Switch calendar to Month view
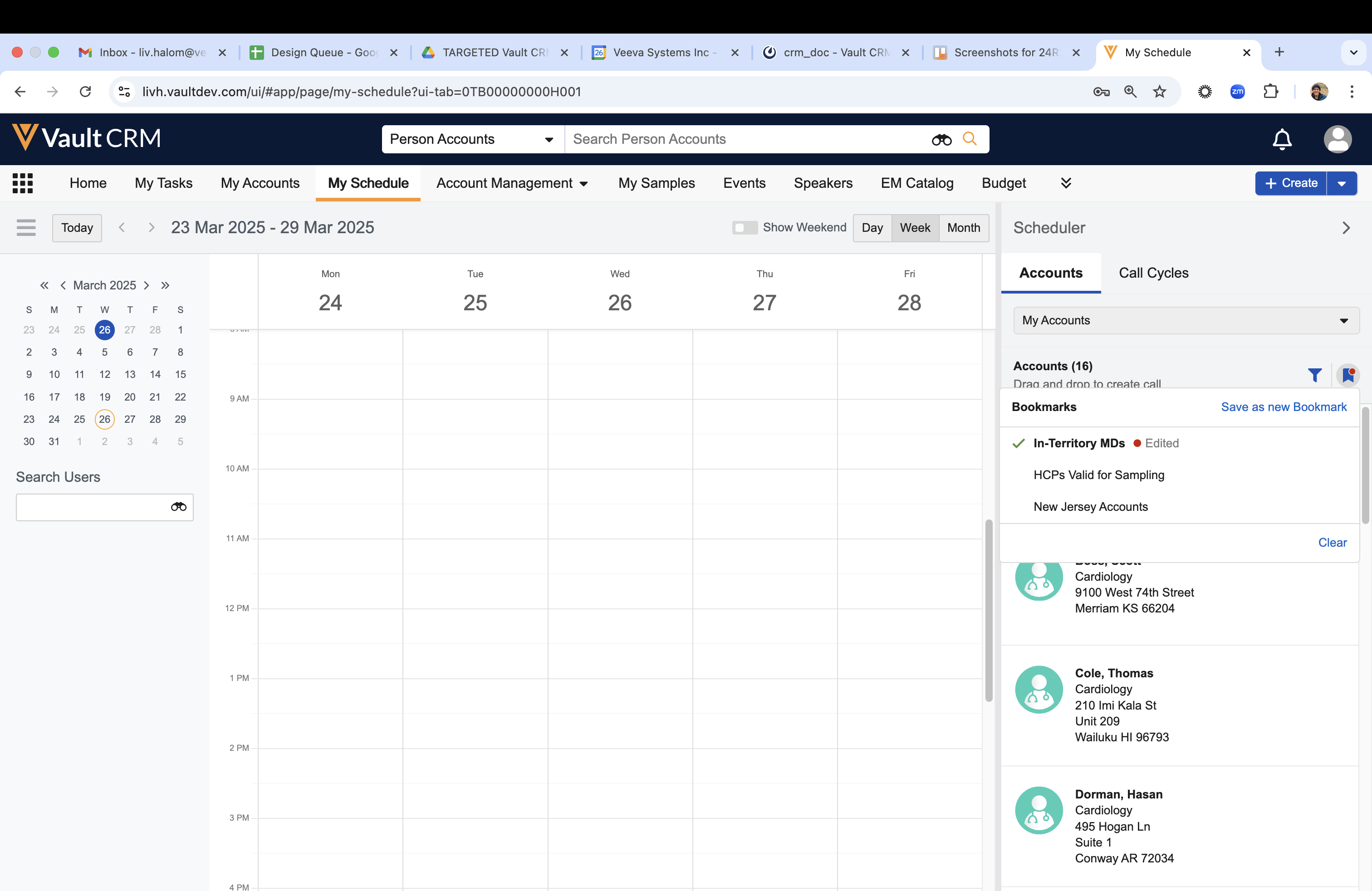1372x891 pixels. 963,228
